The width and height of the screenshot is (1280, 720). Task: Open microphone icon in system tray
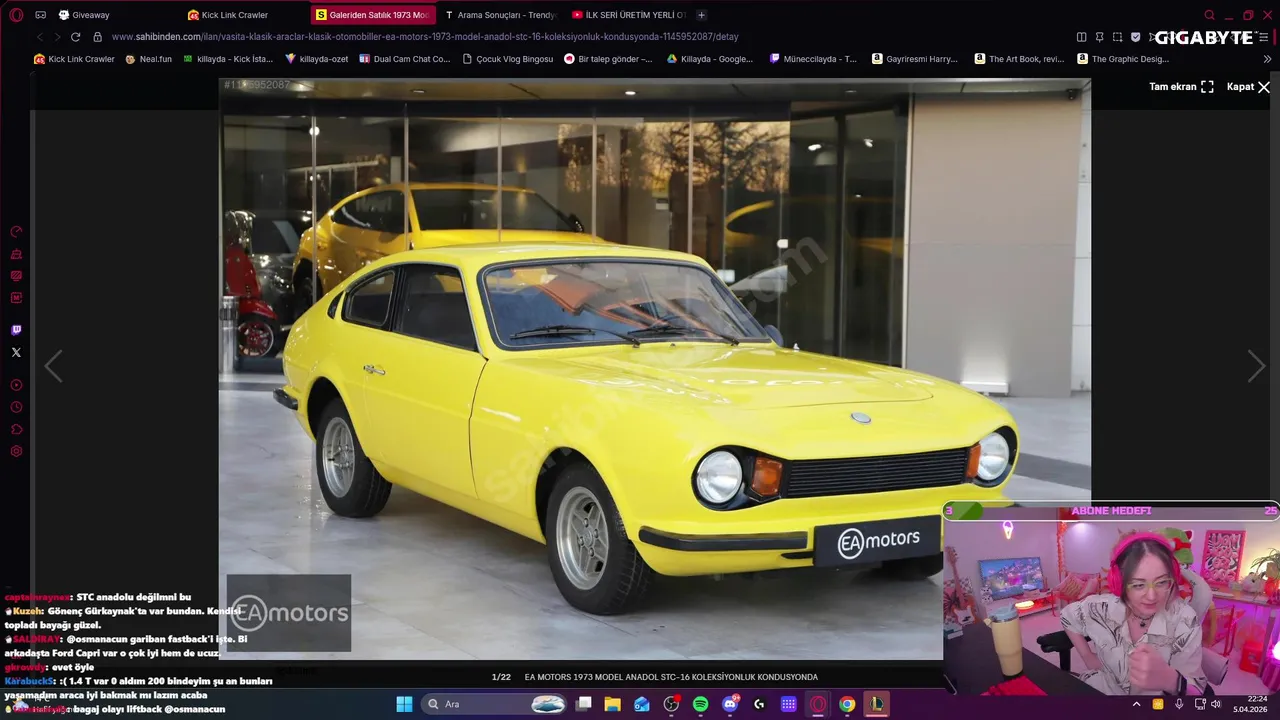pyautogui.click(x=1179, y=704)
